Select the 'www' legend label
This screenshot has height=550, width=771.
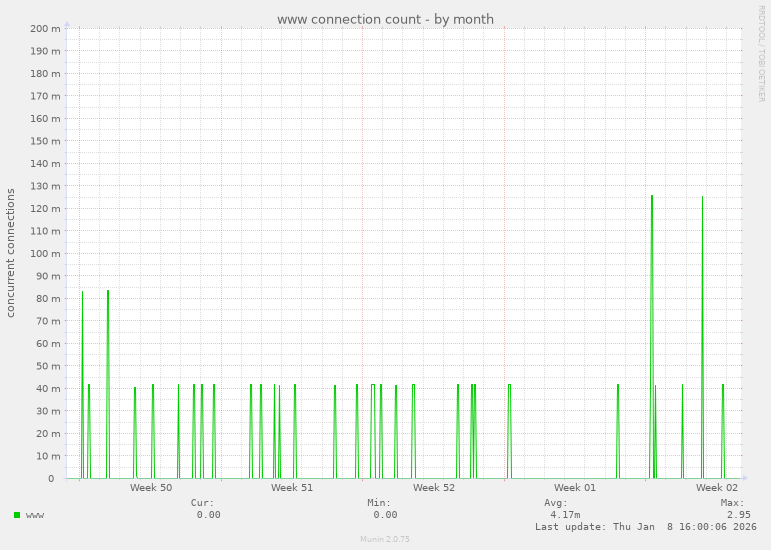tap(35, 515)
